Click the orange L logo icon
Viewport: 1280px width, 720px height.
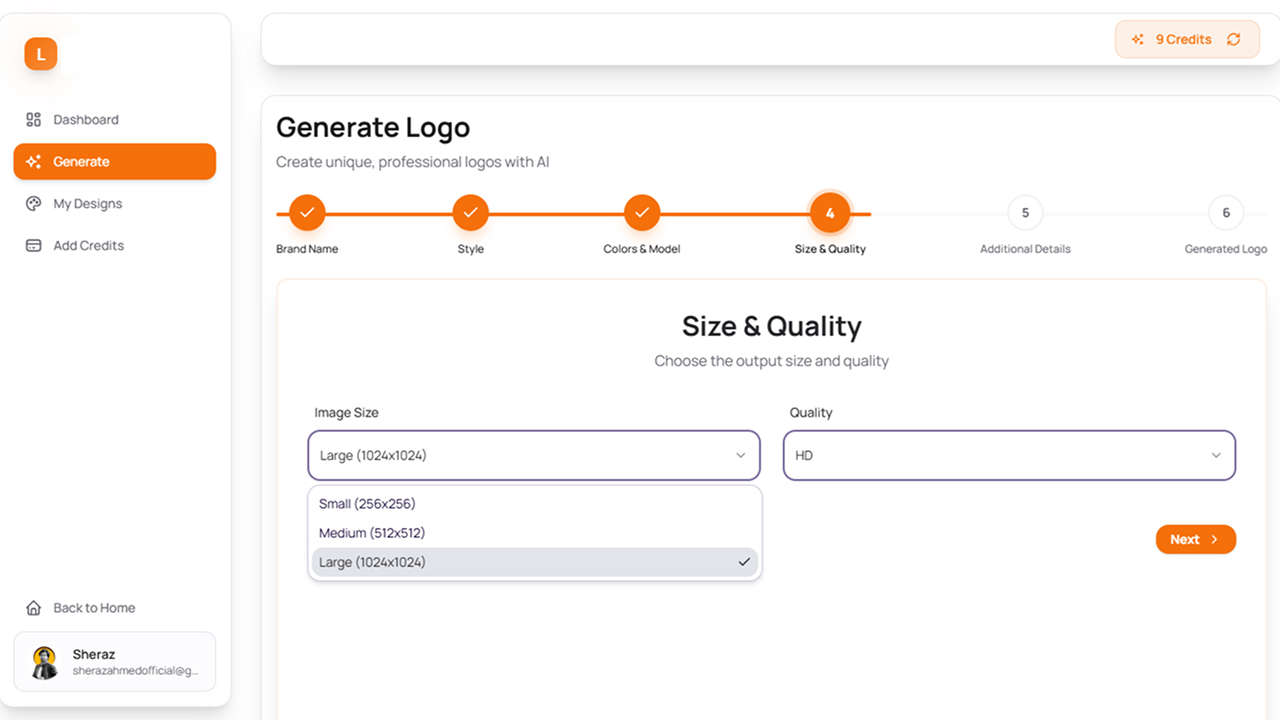point(41,54)
